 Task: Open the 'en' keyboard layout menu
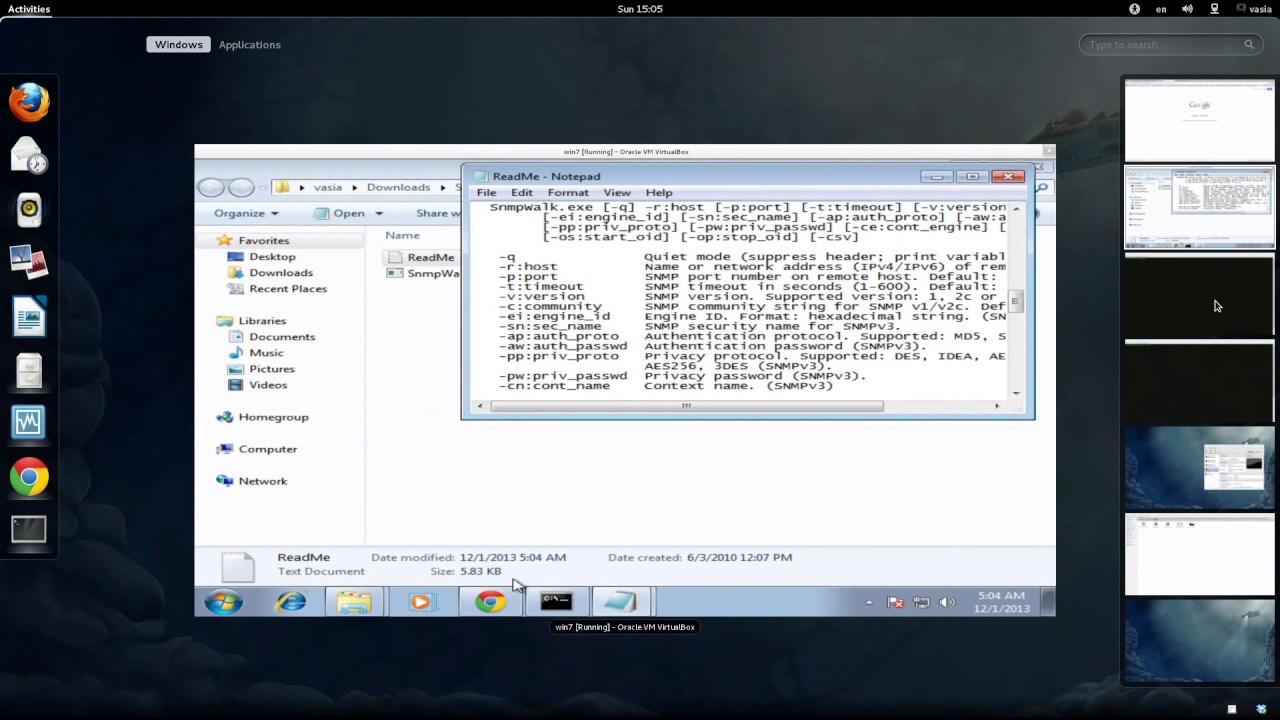(x=1161, y=9)
